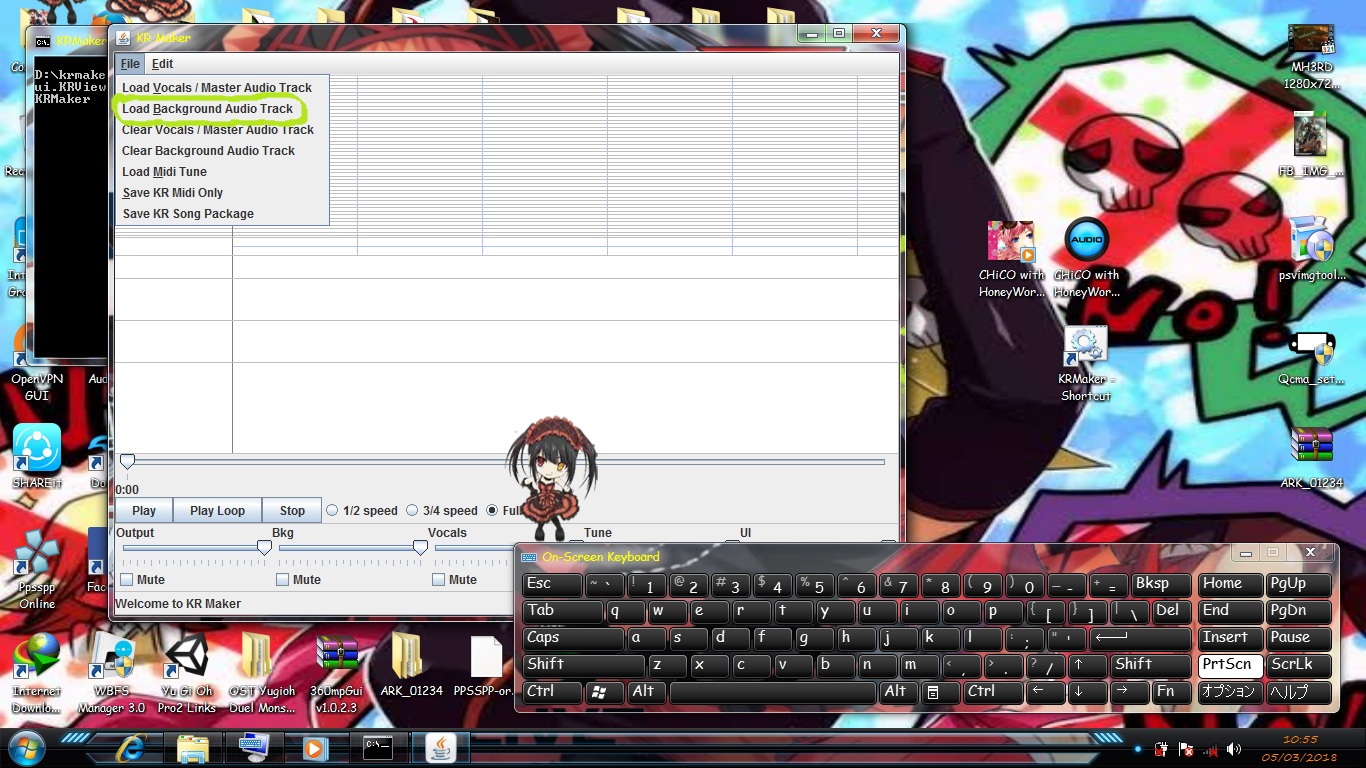
Task: Open the CHiCO with HoneyWorks AUDIO file icon
Action: [1087, 260]
